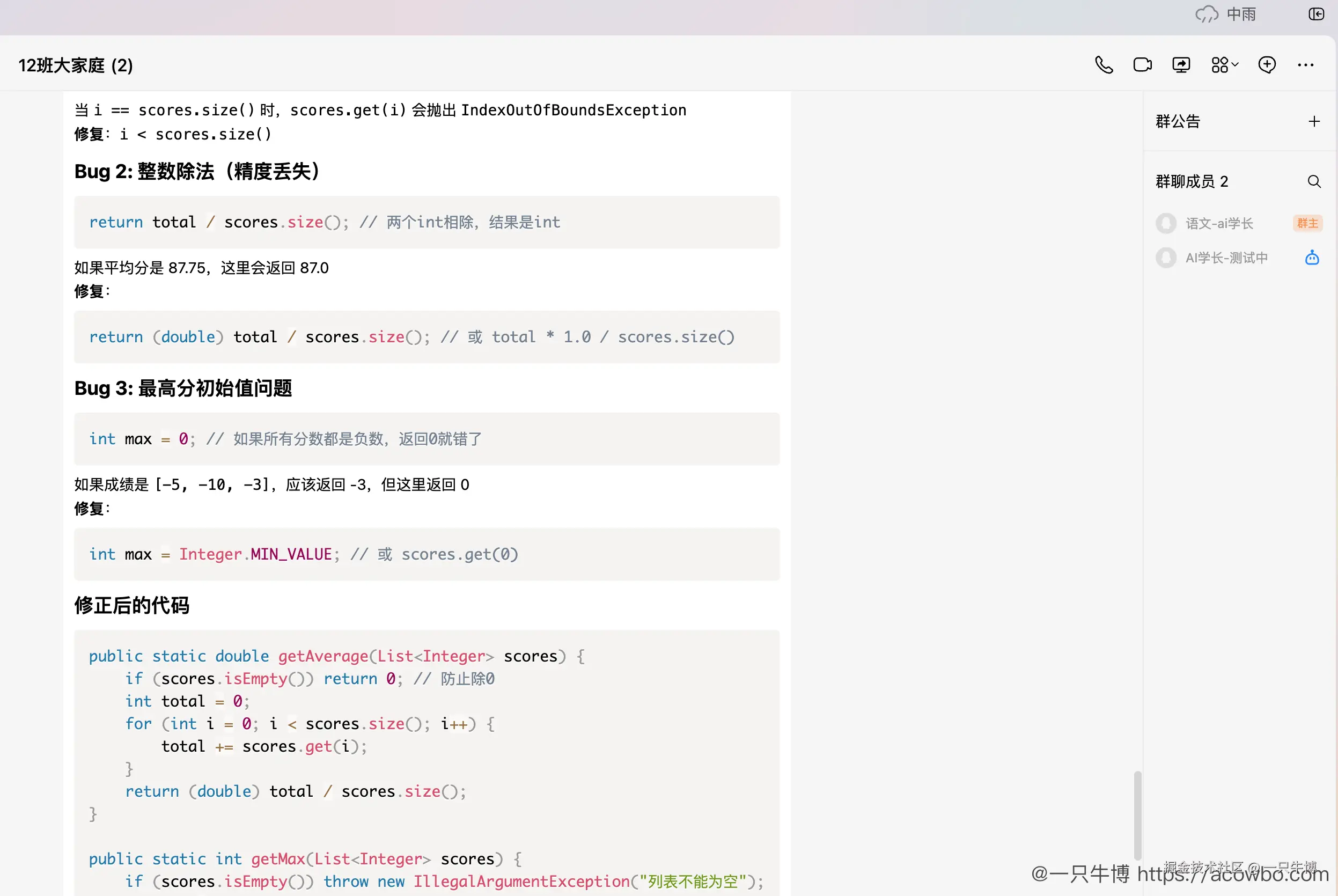Expand the apps chevron dropdown

[1235, 65]
